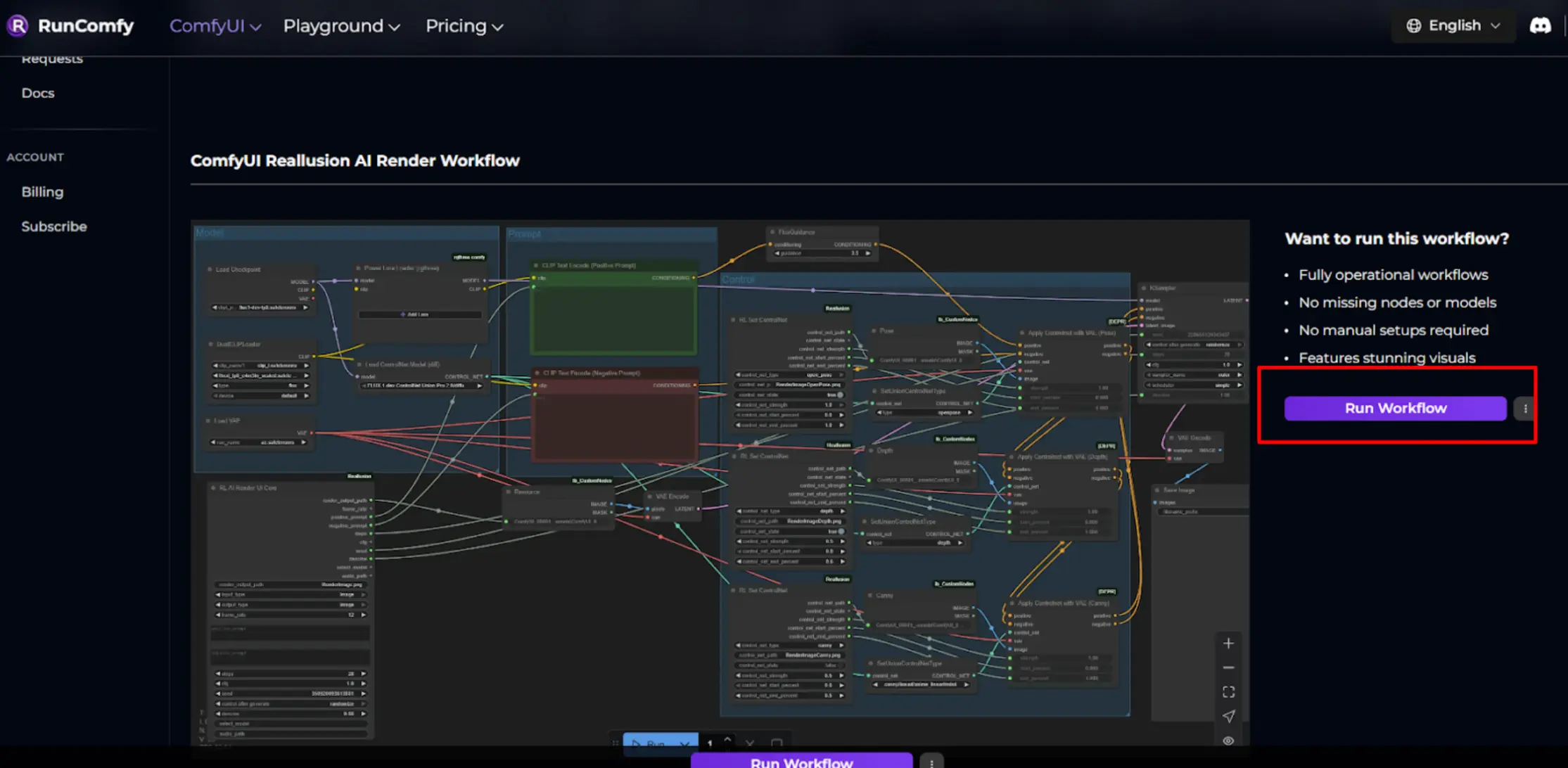Toggle link visibility with the eye icon
The height and width of the screenshot is (768, 1568).
(1228, 741)
